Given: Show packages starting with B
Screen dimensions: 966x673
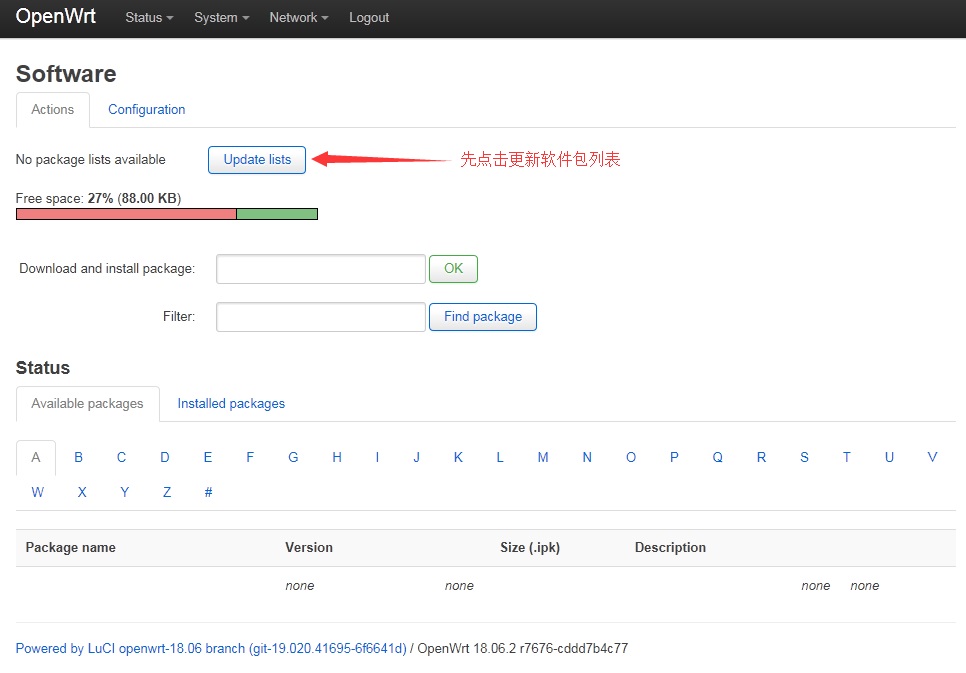Looking at the screenshot, I should (78, 457).
